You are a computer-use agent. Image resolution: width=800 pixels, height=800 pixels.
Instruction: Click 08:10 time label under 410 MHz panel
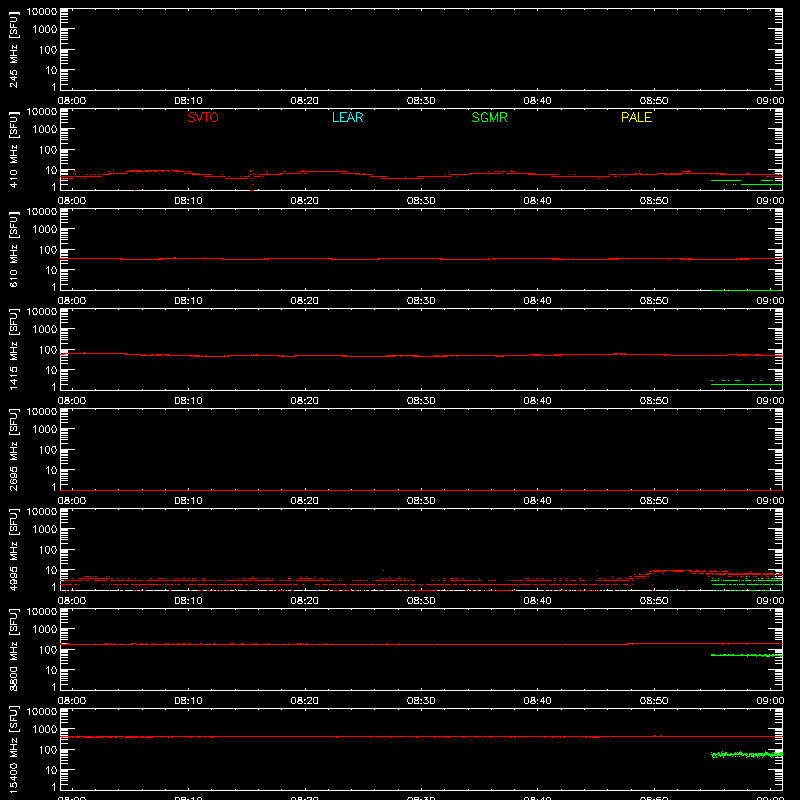pyautogui.click(x=188, y=201)
